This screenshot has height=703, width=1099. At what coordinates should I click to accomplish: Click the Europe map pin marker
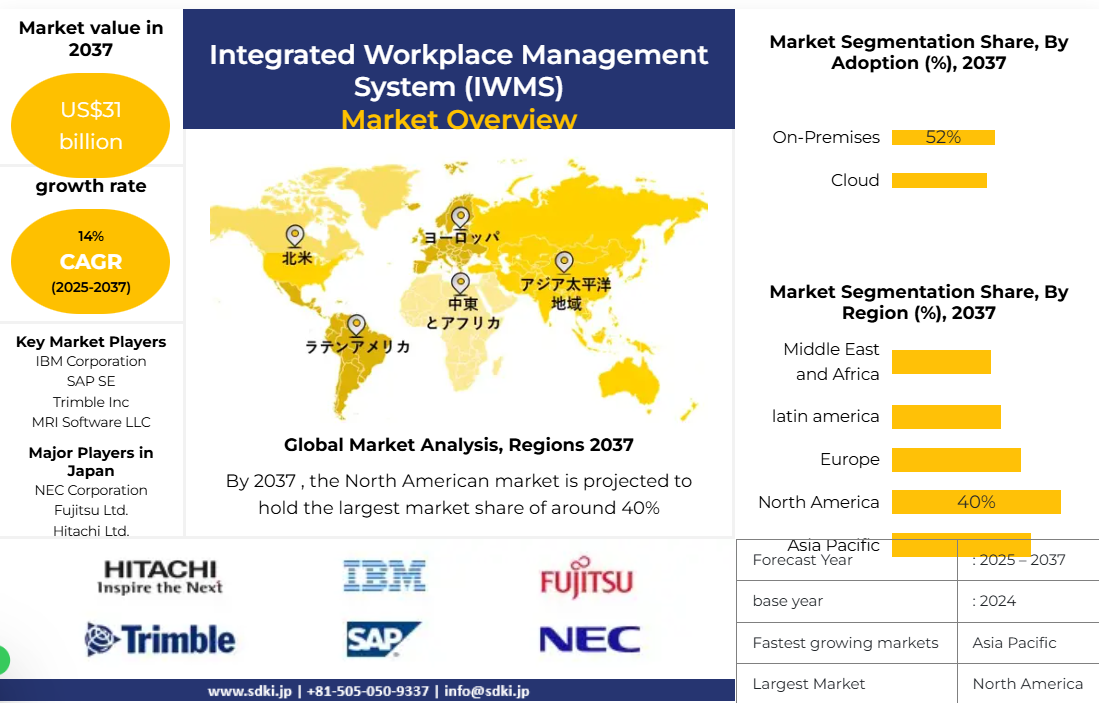pyautogui.click(x=460, y=217)
